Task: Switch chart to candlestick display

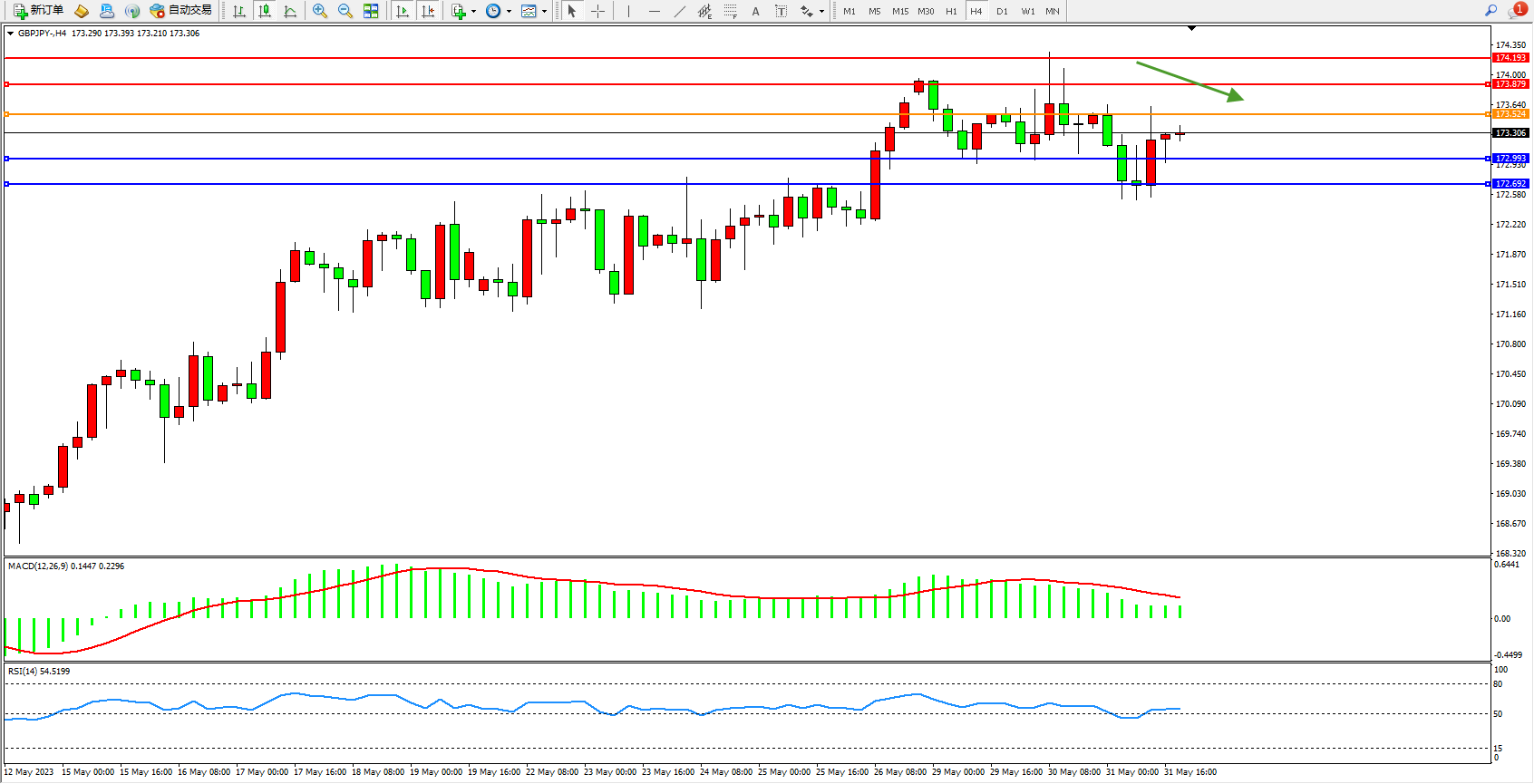Action: coord(265,11)
